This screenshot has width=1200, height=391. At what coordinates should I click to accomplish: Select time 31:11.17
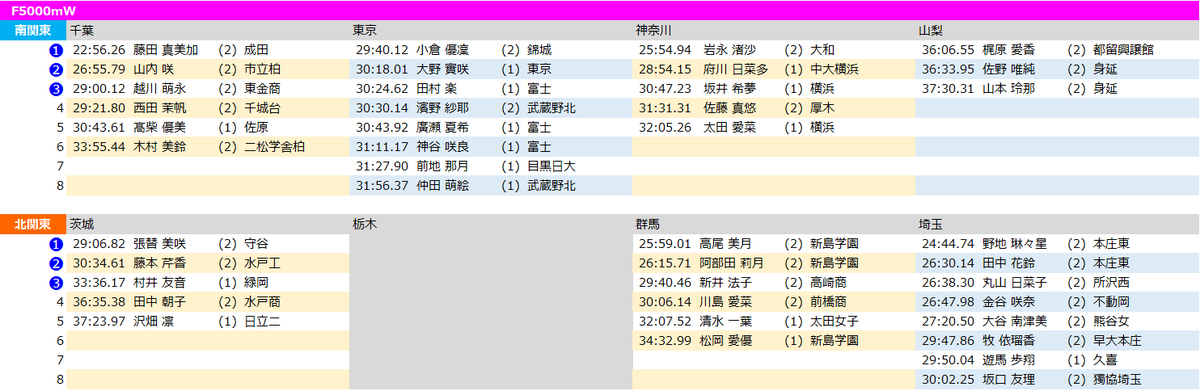point(383,147)
